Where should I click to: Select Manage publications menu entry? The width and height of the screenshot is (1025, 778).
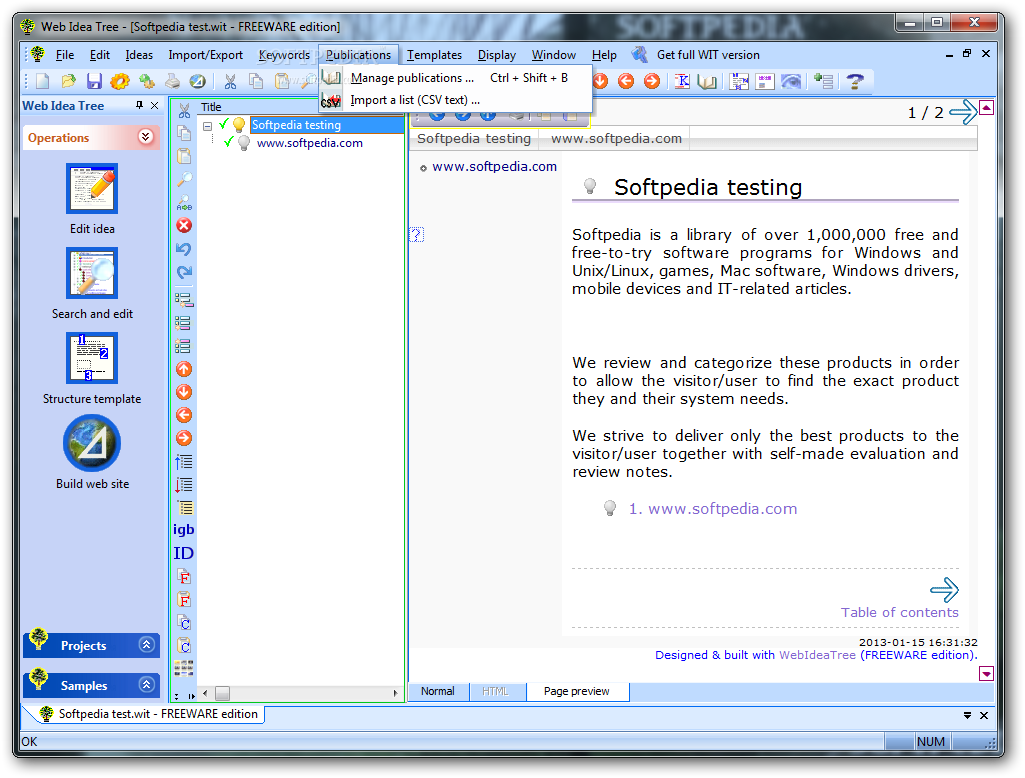click(x=456, y=78)
